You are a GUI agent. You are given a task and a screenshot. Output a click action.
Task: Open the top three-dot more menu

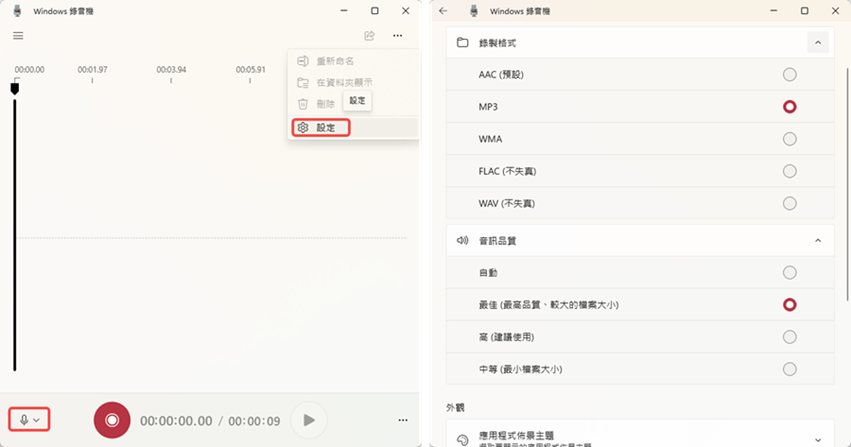click(398, 36)
